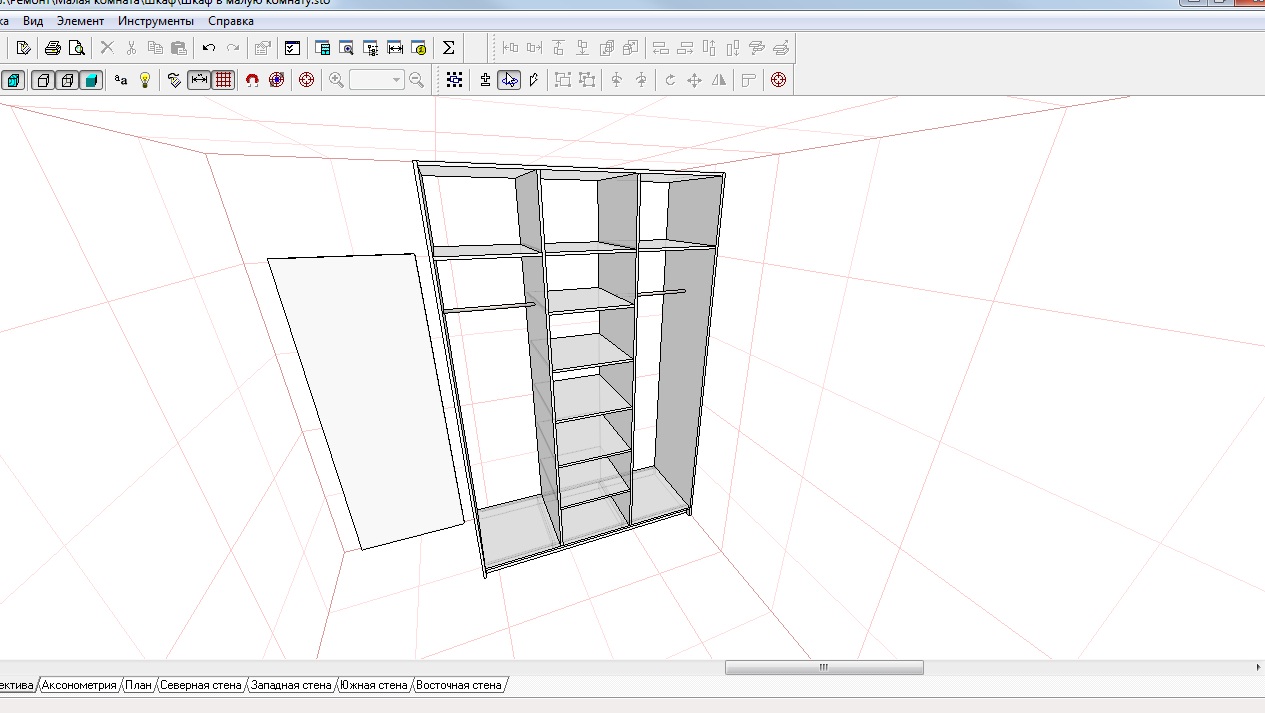
Task: Open the zoom level dropdown box
Action: click(396, 80)
